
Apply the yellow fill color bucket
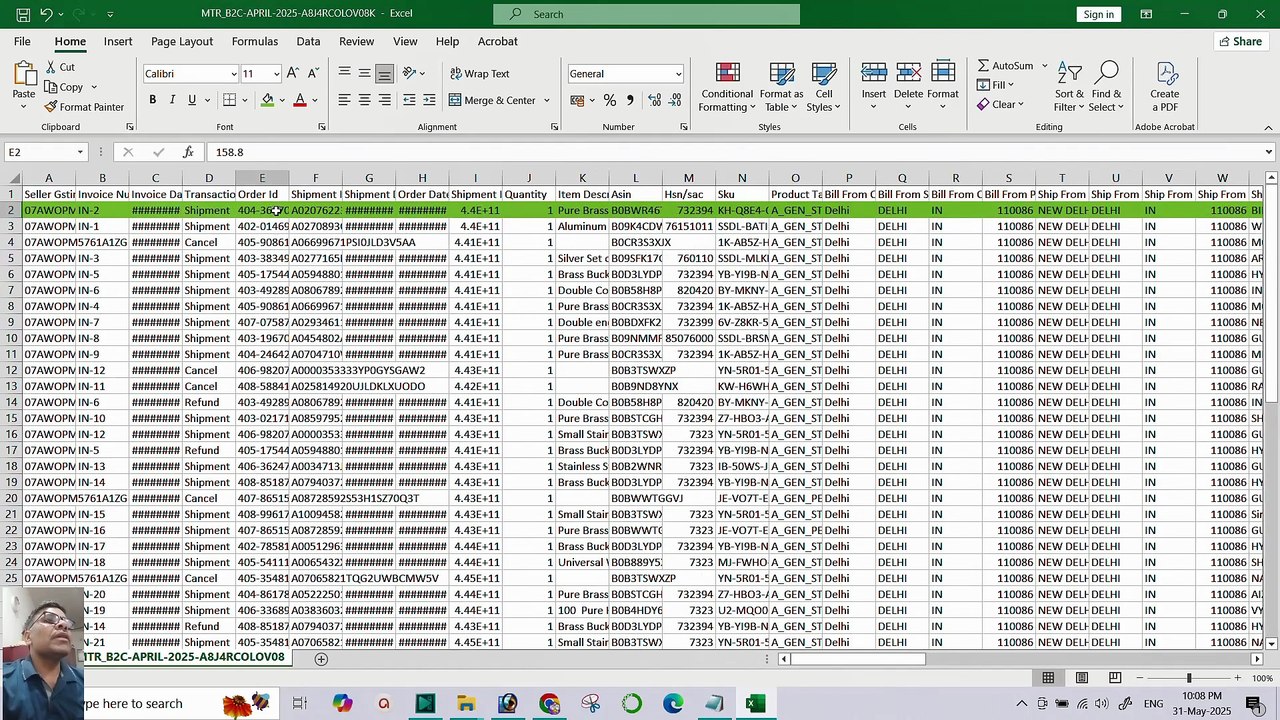coord(267,100)
